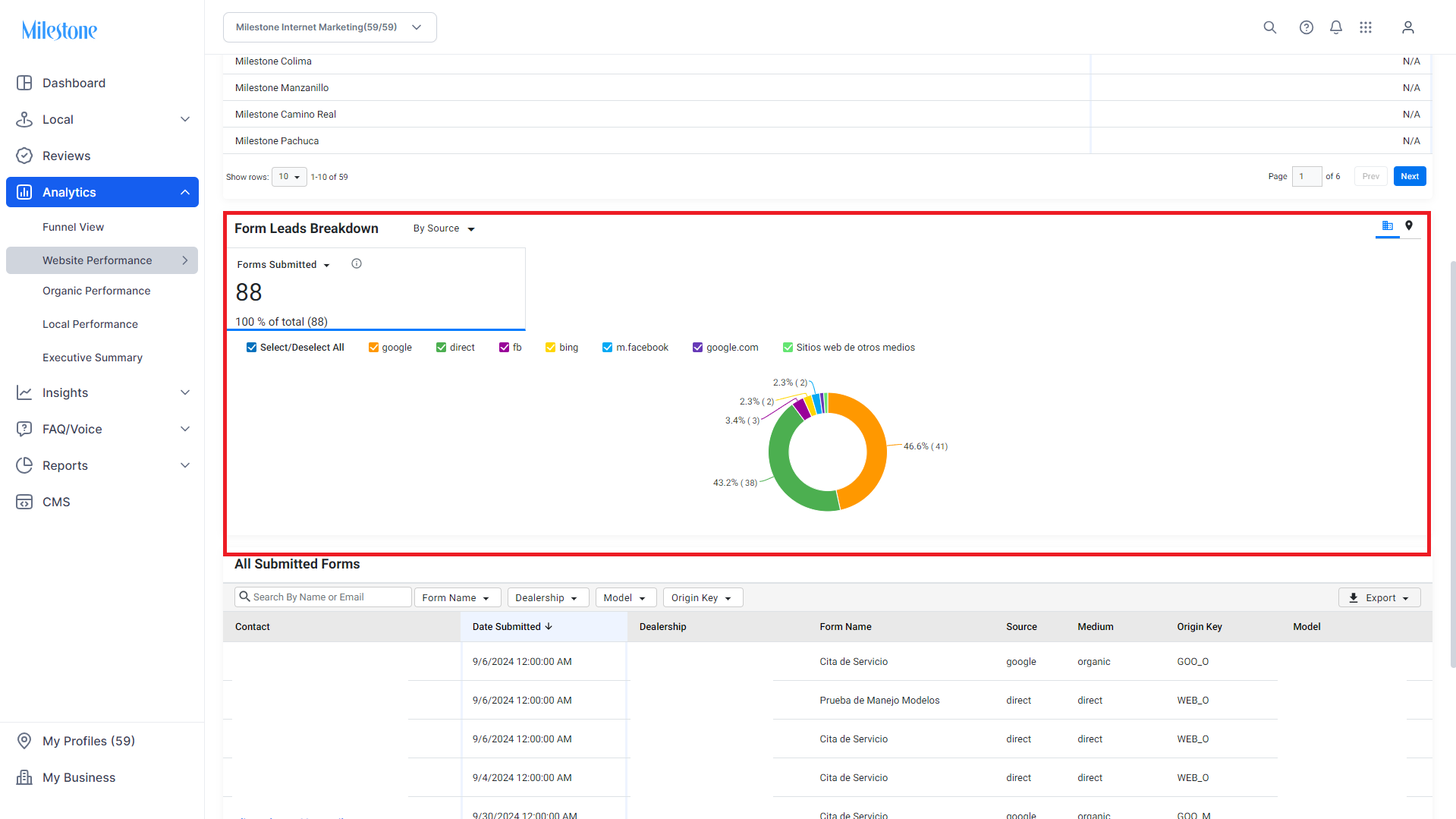Open the Milestone Internet Marketing account dropdown
Viewport: 1456px width, 819px height.
tap(330, 27)
